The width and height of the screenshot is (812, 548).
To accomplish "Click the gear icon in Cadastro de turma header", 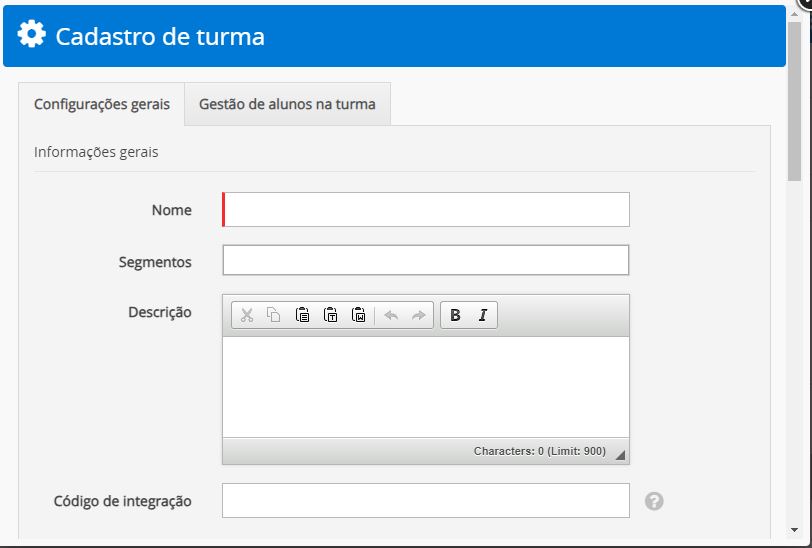I will tap(32, 36).
